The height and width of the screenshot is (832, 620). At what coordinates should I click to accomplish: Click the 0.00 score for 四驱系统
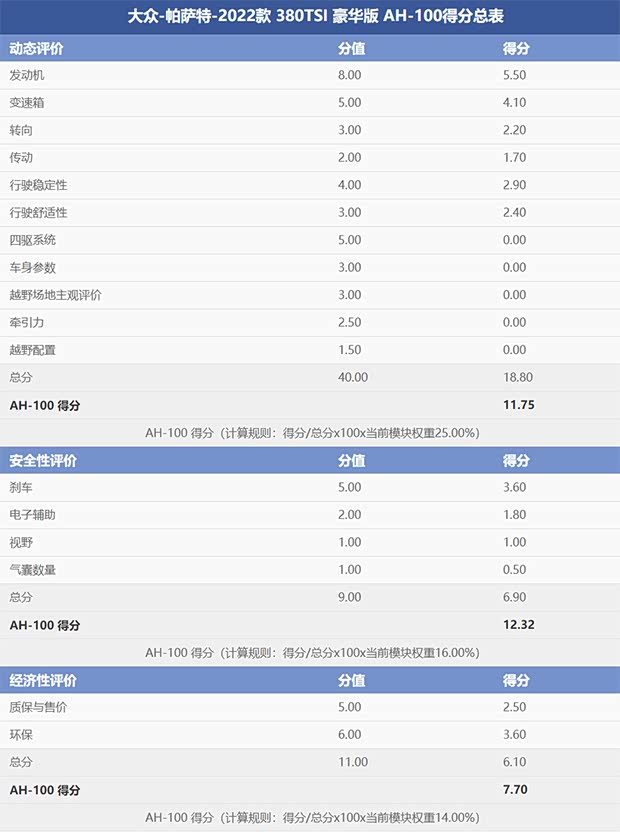click(x=514, y=240)
